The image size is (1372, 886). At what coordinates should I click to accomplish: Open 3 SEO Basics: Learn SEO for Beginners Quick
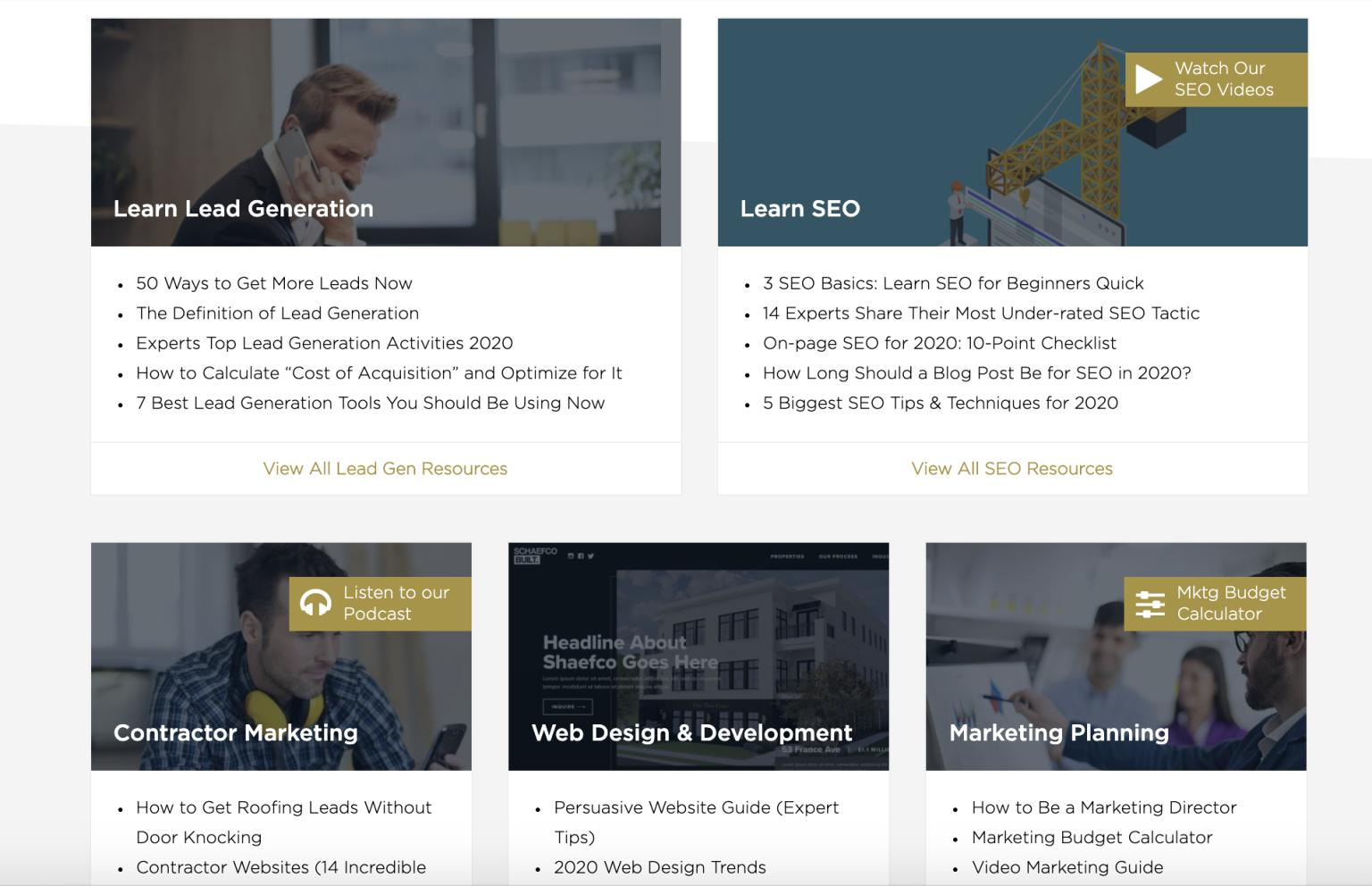(x=952, y=283)
